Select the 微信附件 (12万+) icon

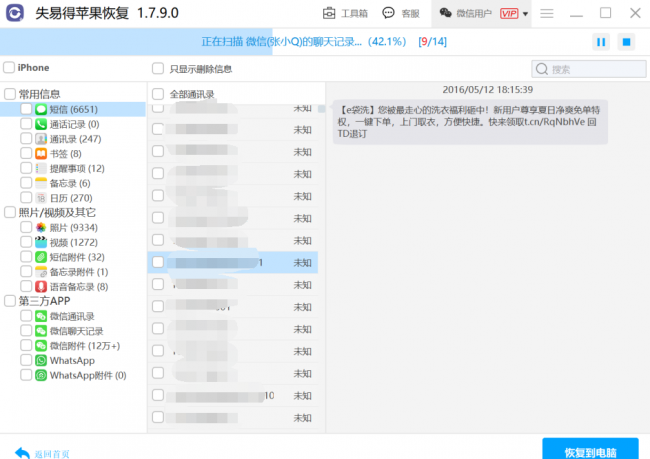click(x=41, y=345)
